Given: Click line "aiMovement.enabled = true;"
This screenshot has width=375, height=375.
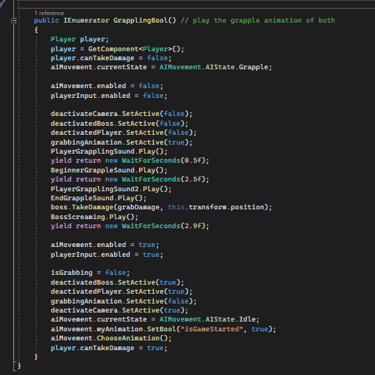Looking at the screenshot, I should tap(105, 245).
